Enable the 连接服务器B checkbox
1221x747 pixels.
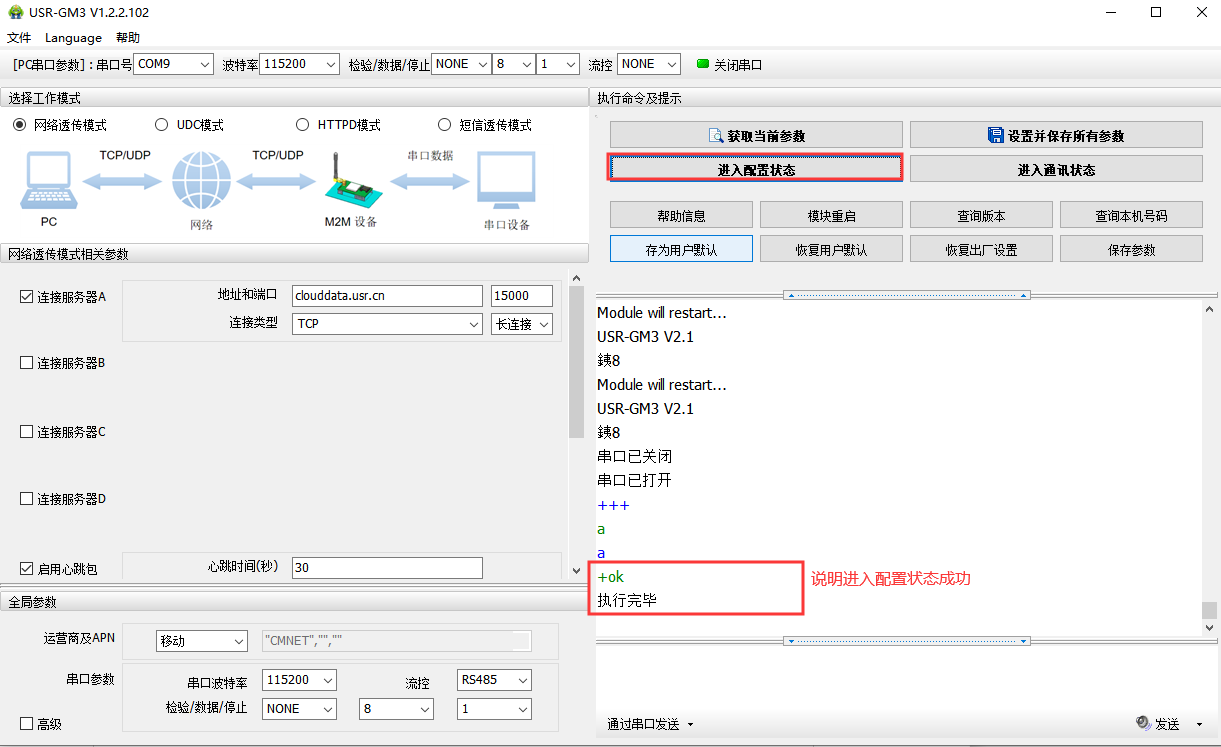[x=27, y=363]
